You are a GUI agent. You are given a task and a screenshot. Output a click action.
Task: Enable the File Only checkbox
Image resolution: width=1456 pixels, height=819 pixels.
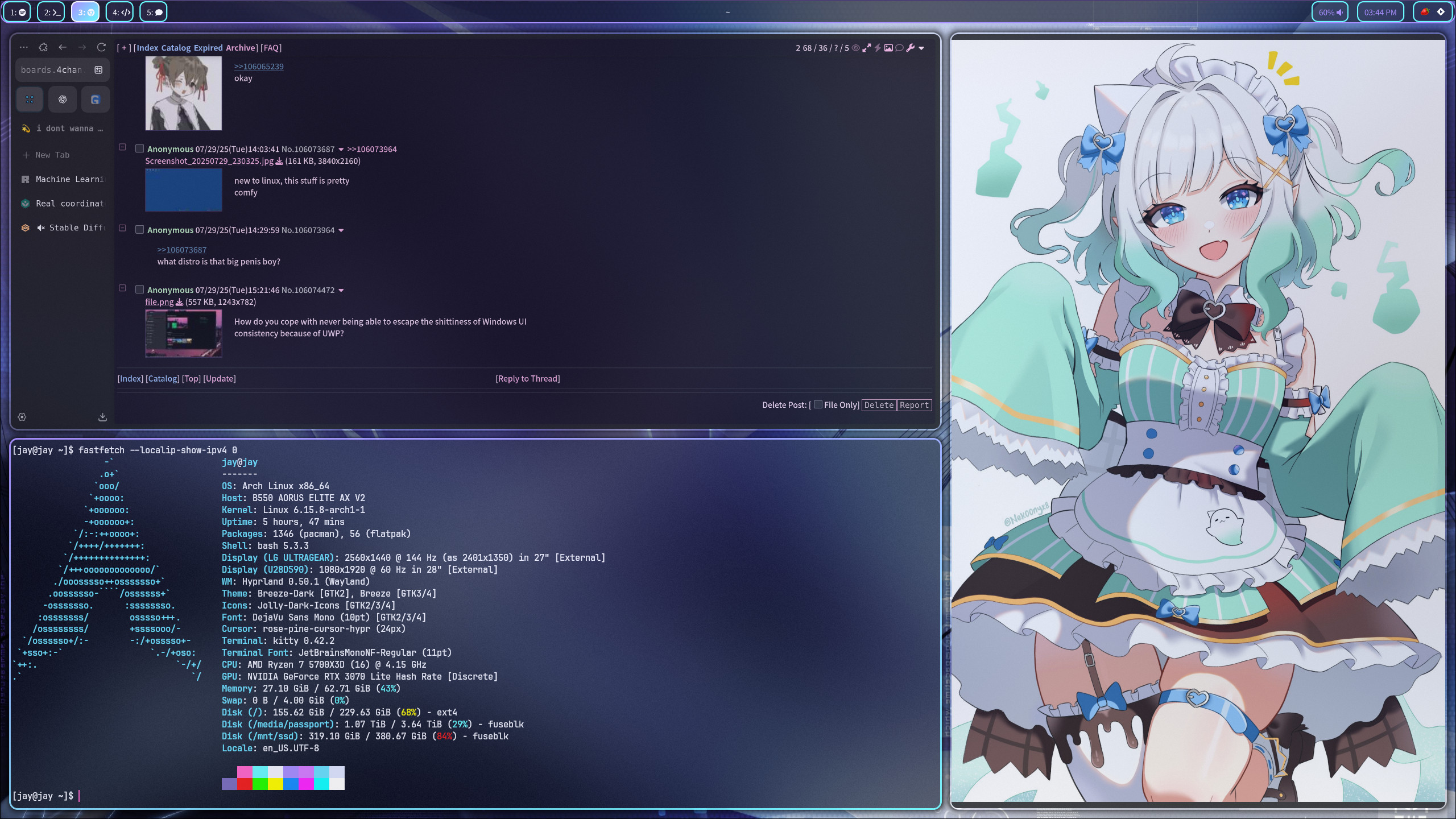[818, 404]
